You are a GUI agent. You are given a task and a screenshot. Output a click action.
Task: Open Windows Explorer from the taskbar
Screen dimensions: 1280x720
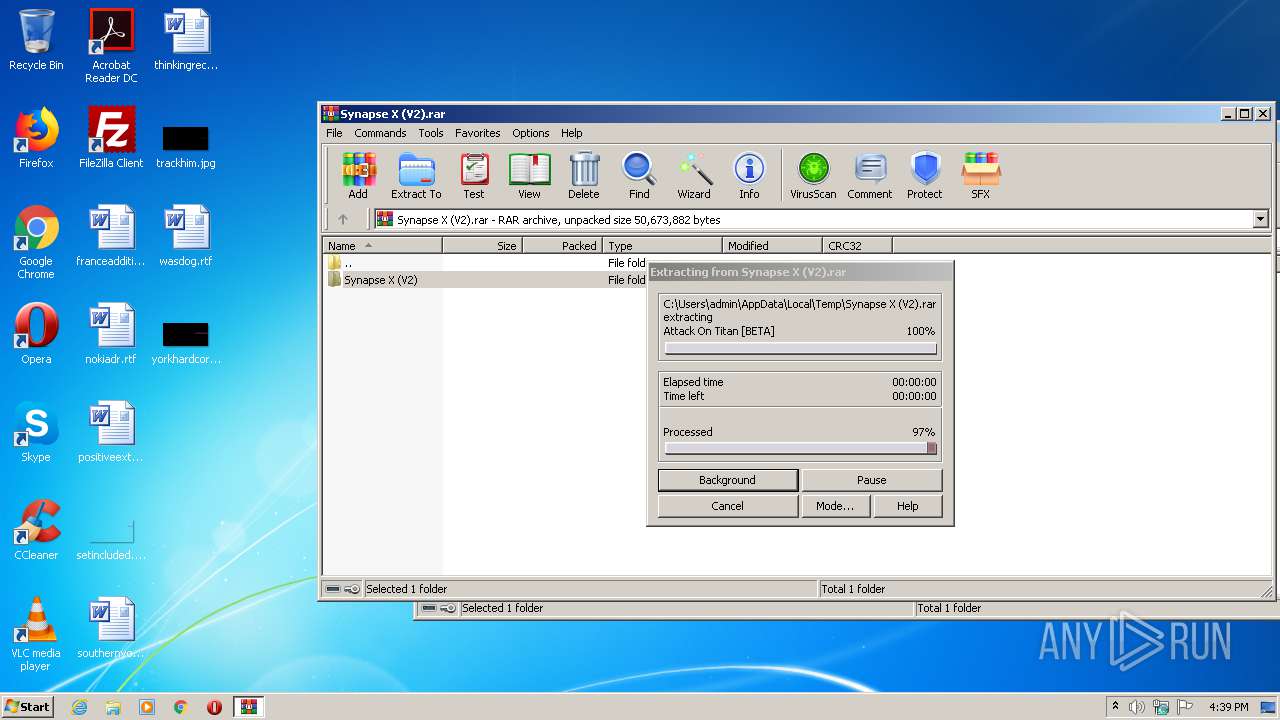pos(113,707)
